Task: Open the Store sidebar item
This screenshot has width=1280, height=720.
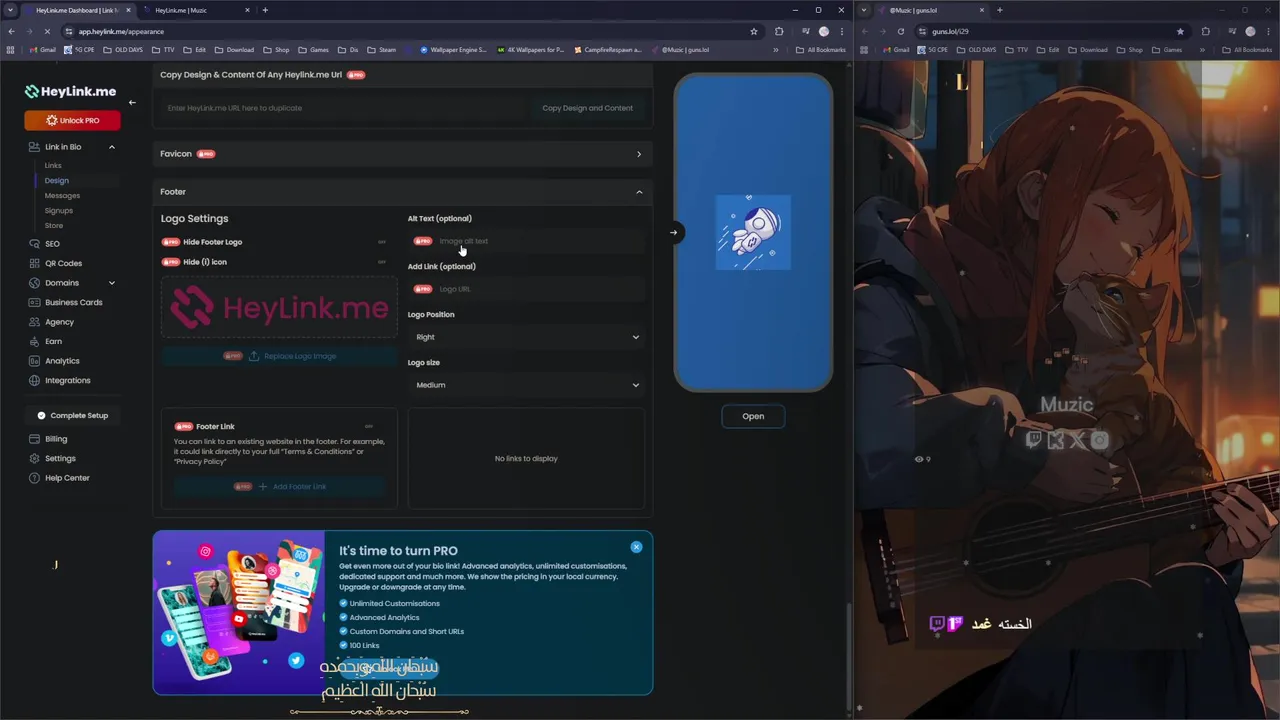Action: [x=53, y=225]
